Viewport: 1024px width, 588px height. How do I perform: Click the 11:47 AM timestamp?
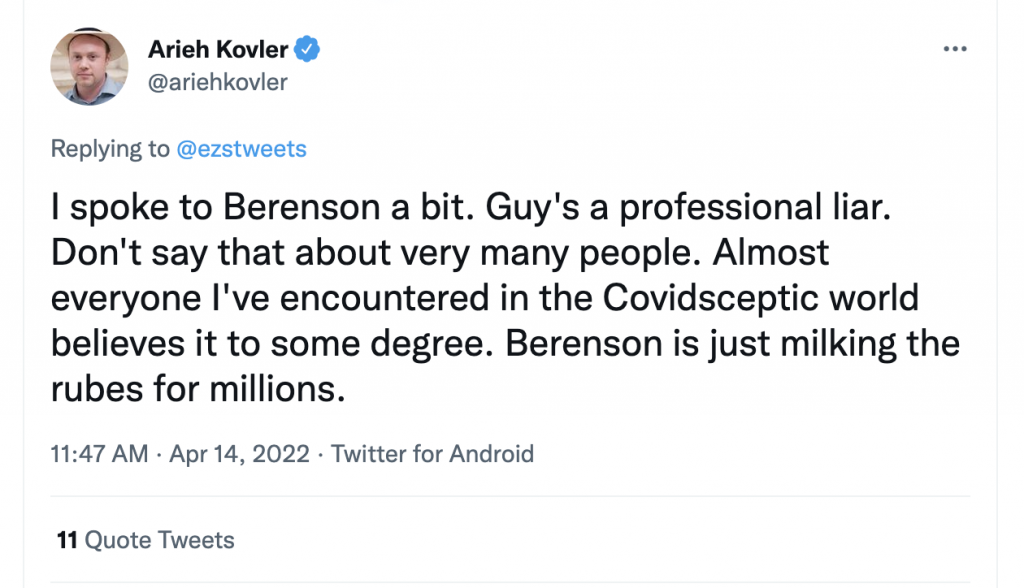[99, 453]
